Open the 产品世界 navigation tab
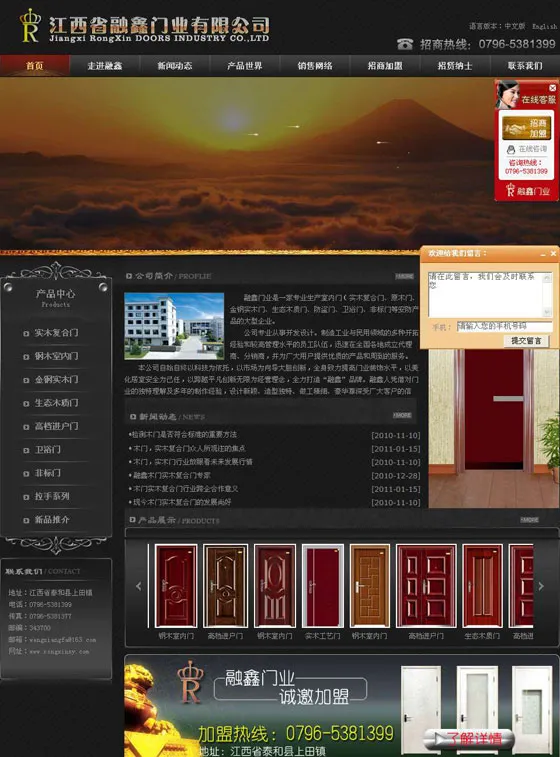560x757 pixels. click(245, 66)
